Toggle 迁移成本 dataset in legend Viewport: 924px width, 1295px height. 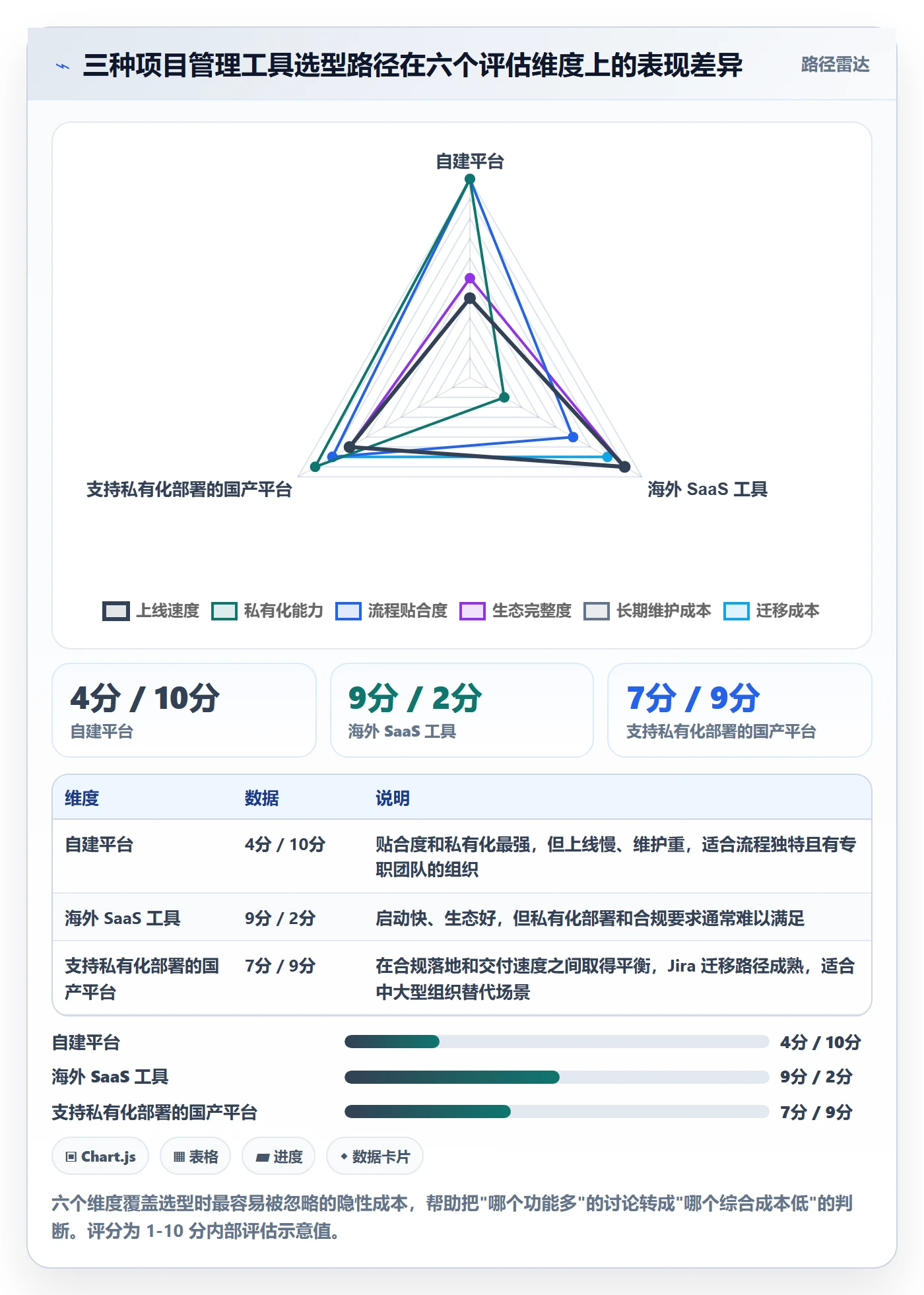click(x=772, y=611)
